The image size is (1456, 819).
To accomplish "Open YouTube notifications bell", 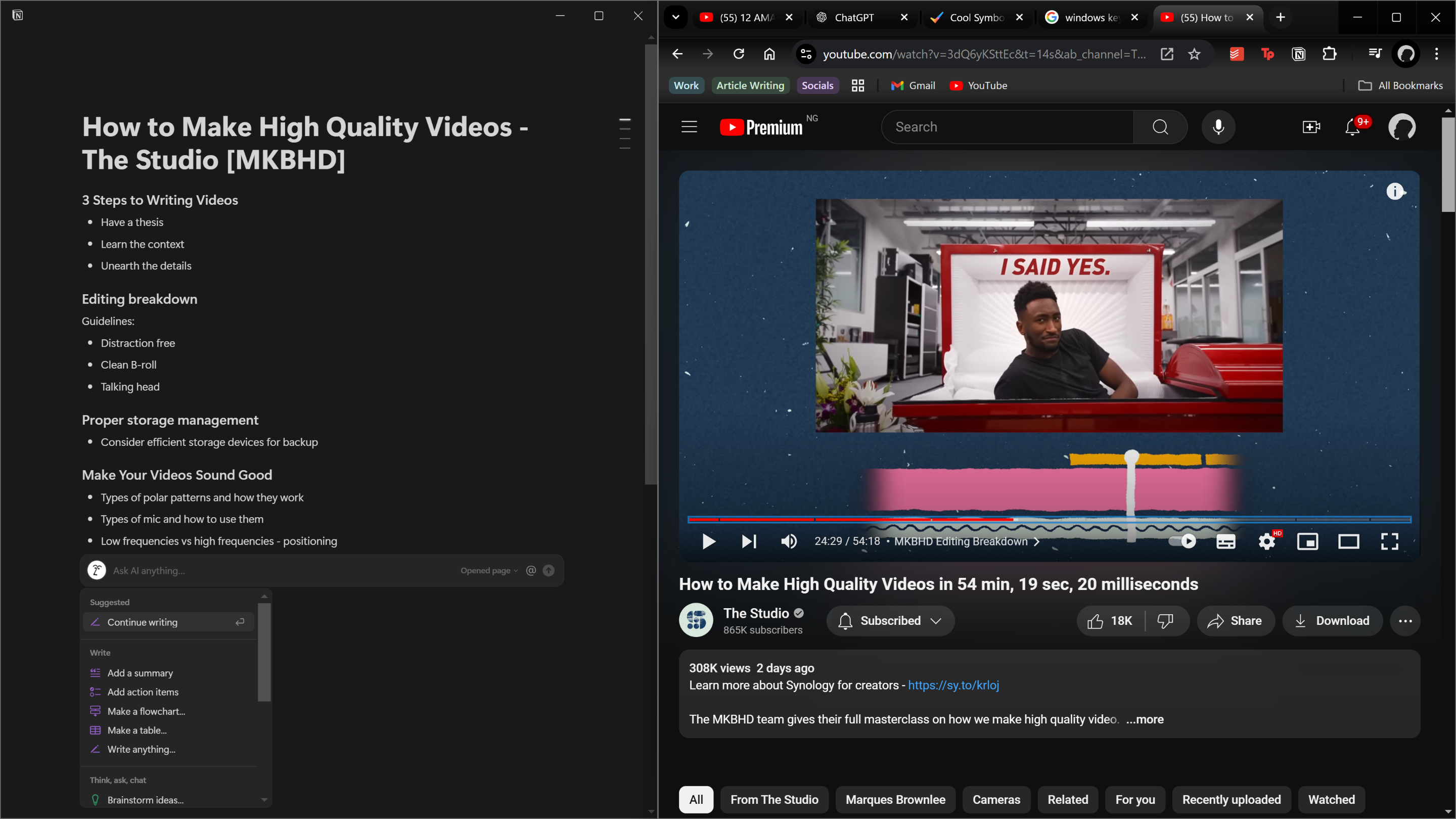I will coord(1352,127).
